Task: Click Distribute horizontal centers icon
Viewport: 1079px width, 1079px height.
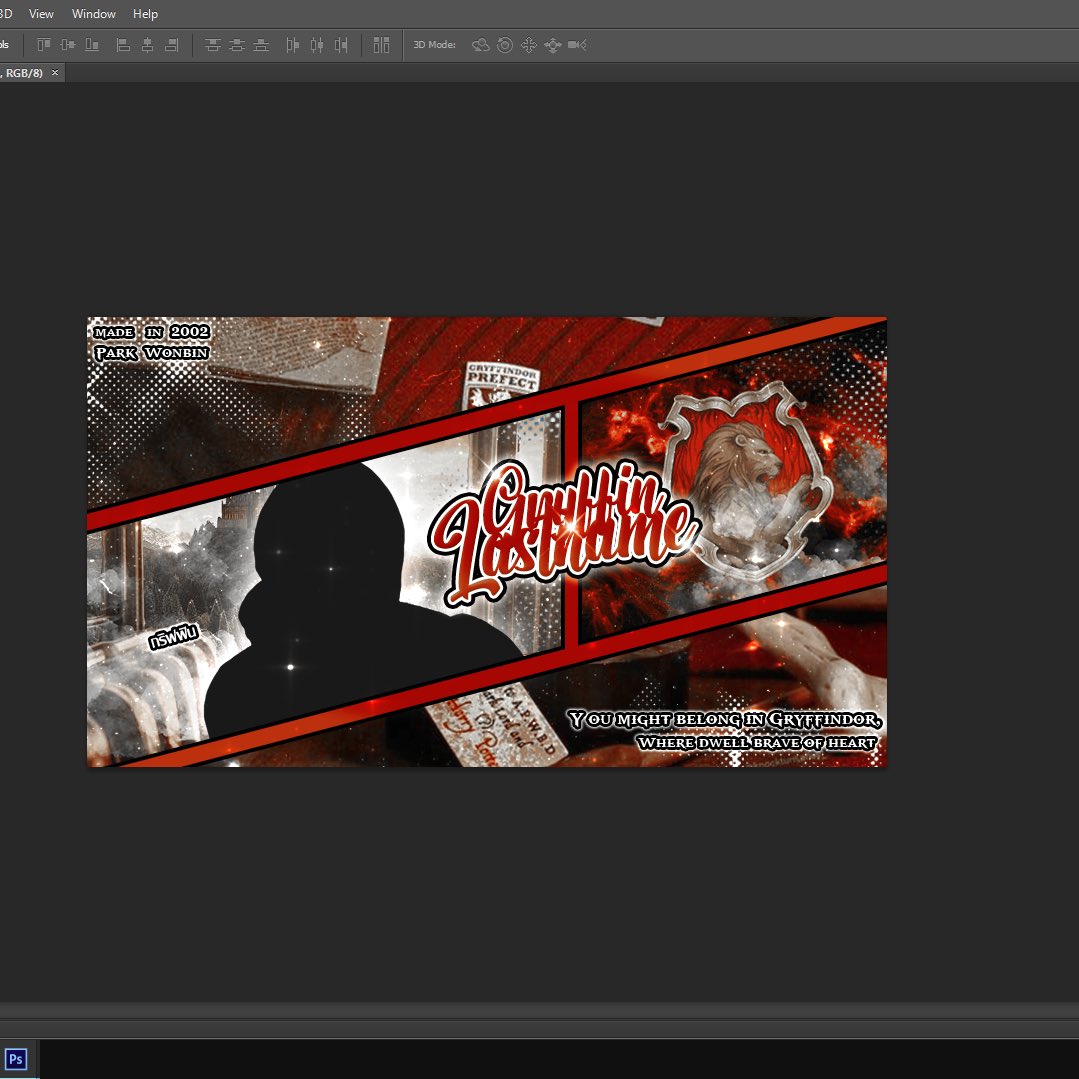Action: coord(317,45)
